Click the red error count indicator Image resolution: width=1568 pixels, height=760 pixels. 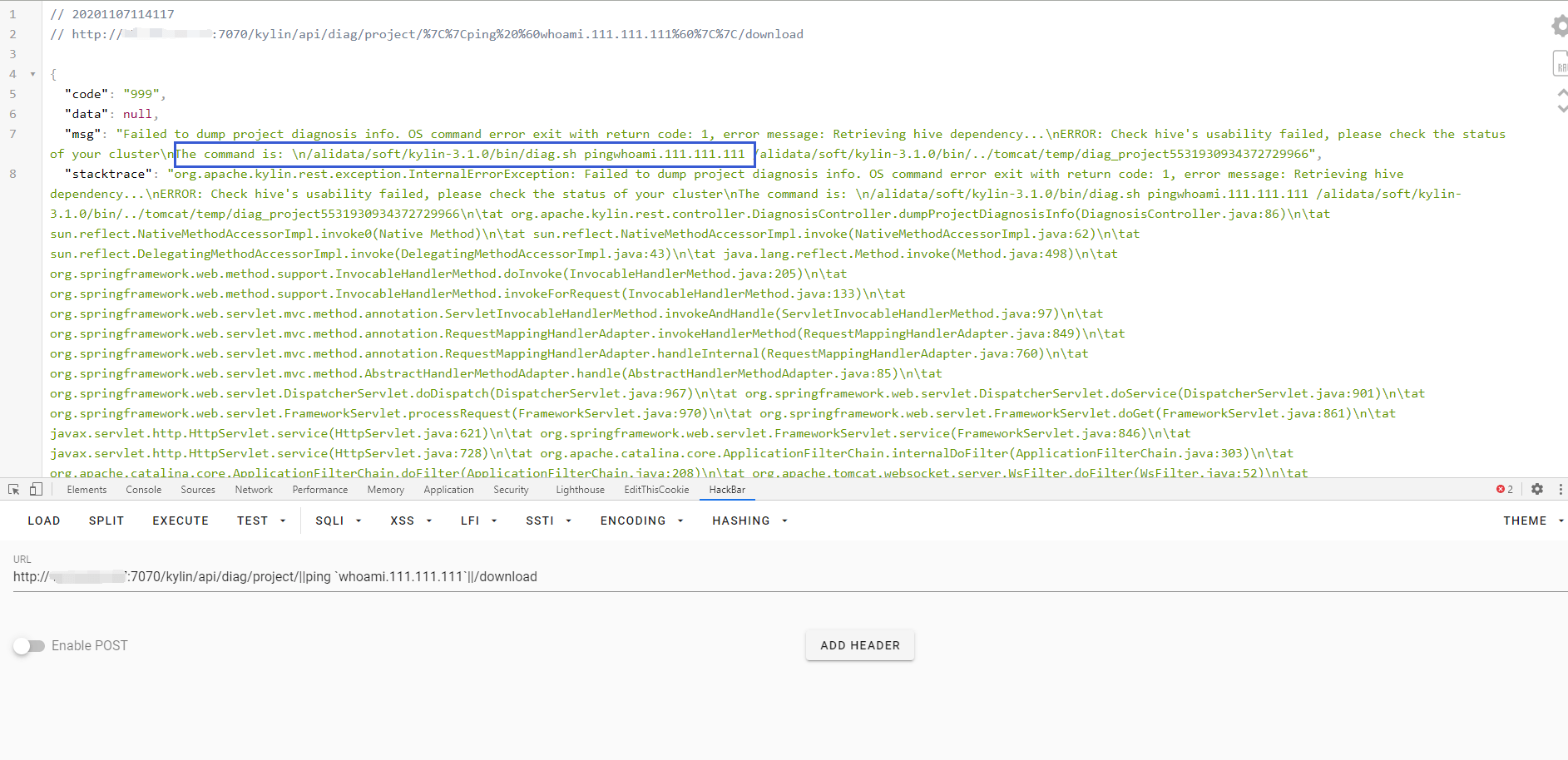[x=1505, y=490]
